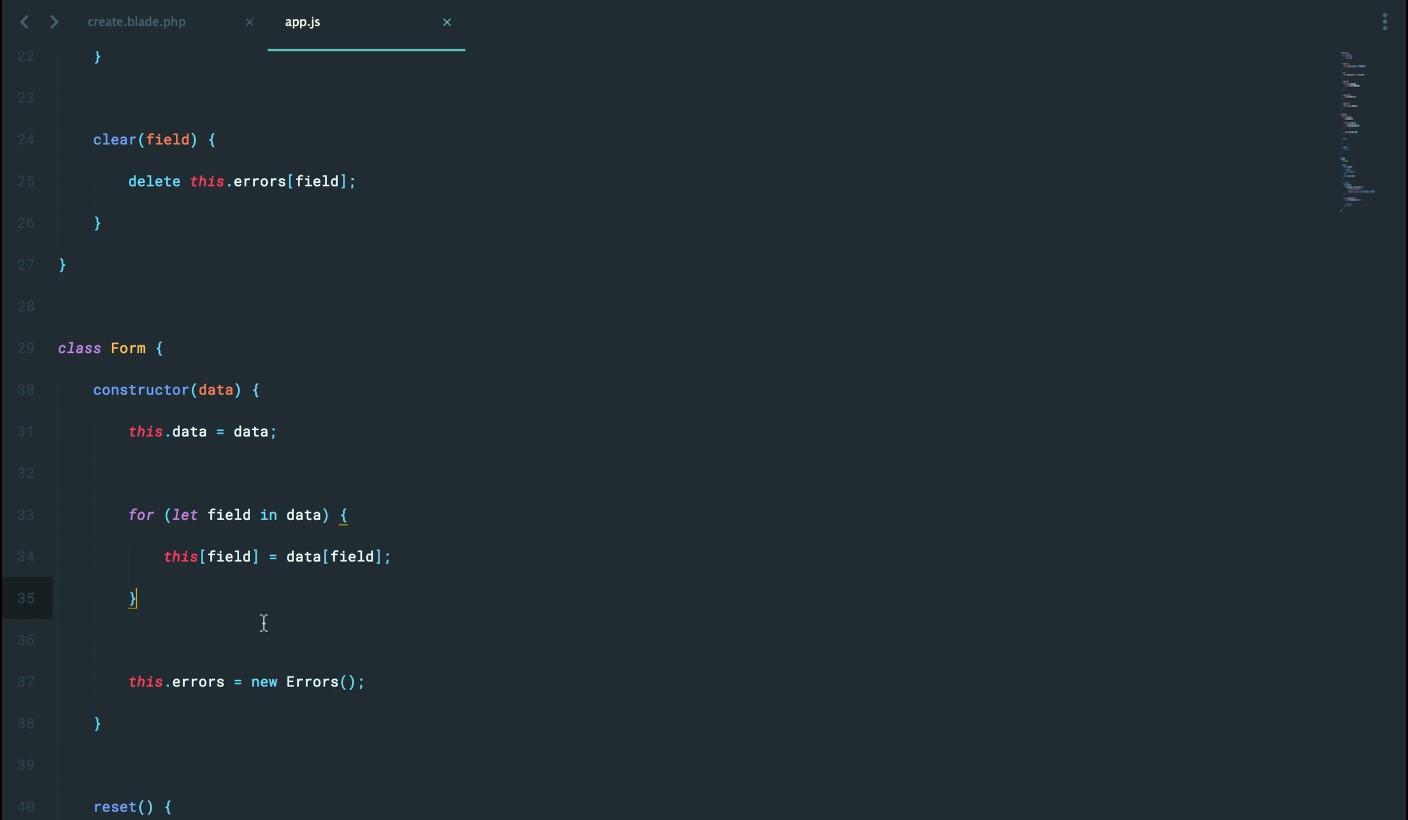Click line number 24 in the gutter

[26, 140]
